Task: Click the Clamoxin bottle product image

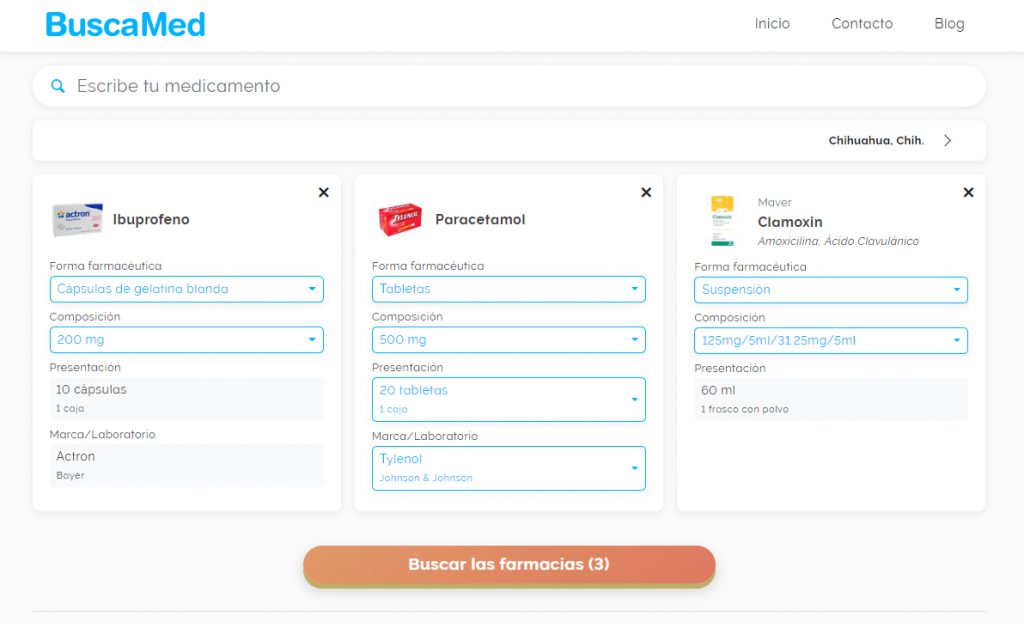Action: pos(722,221)
